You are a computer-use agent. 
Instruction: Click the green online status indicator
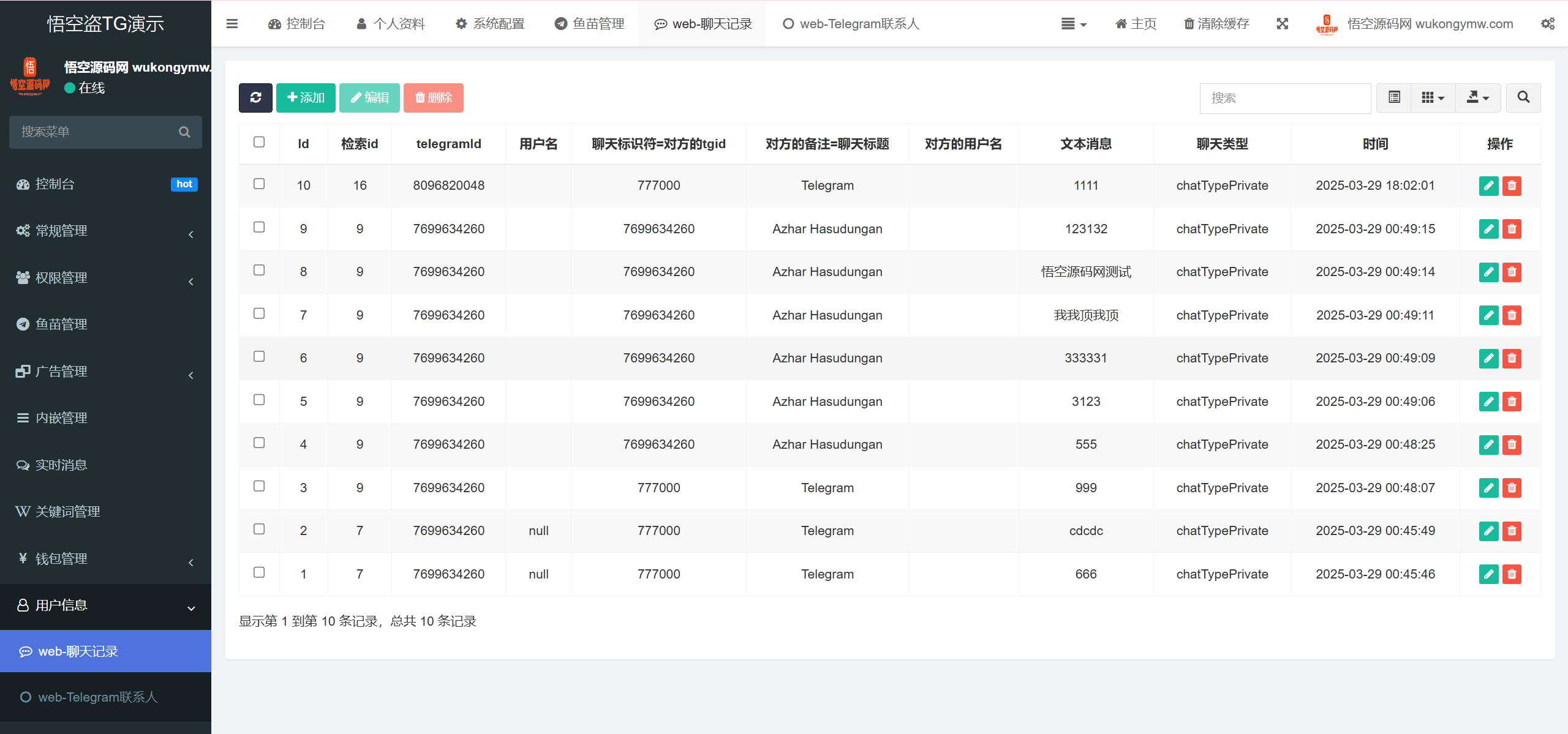point(69,88)
